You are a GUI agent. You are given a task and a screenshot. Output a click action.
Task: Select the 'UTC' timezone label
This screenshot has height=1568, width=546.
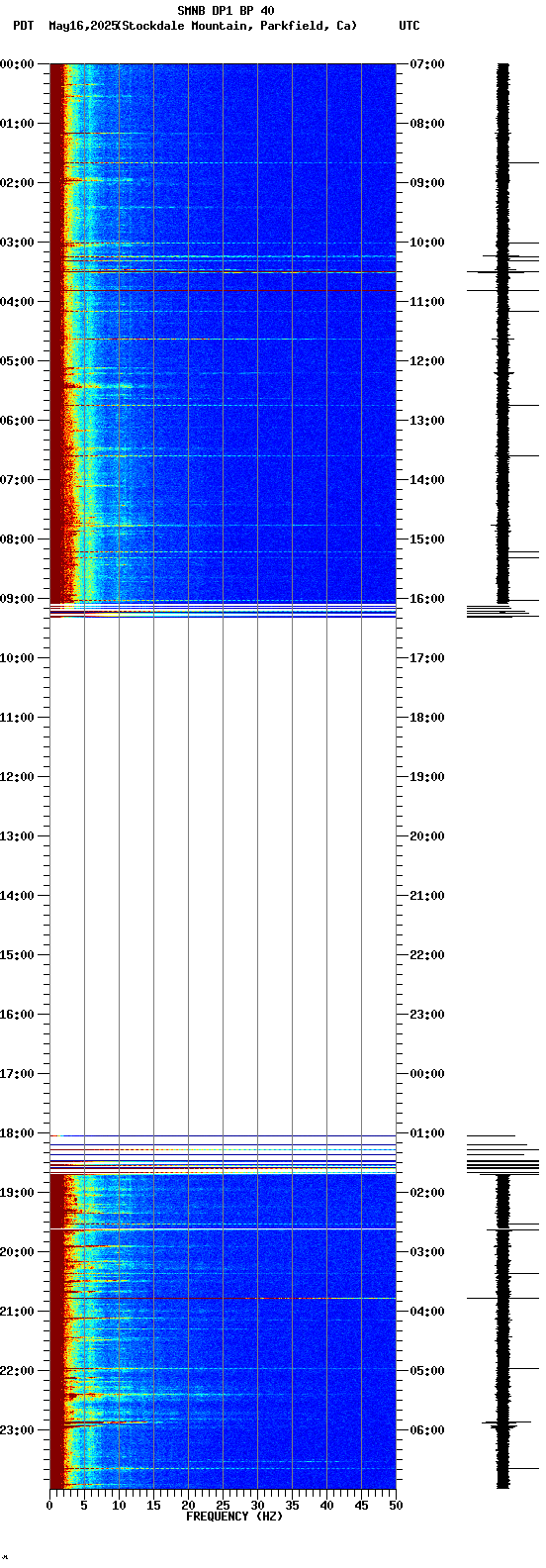409,26
